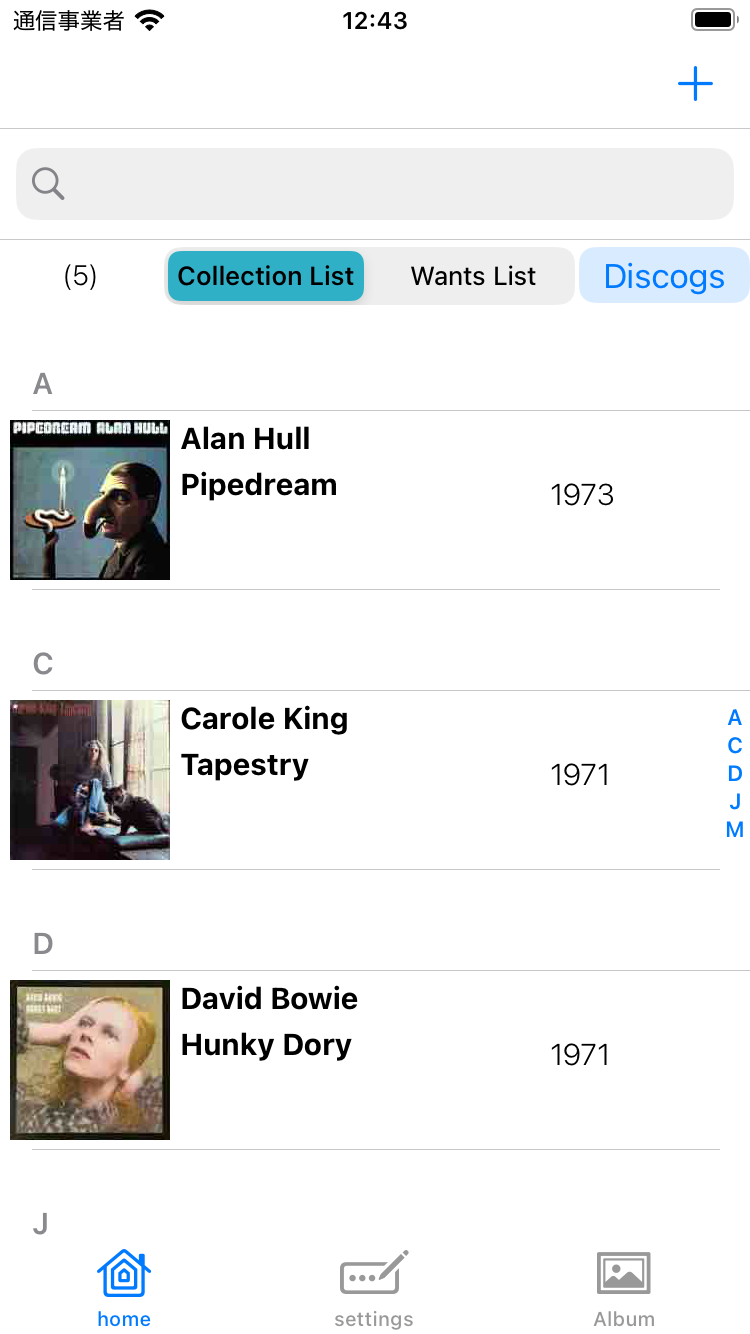Jump to section D in the index
Viewport: 750px width, 1334px height.
[x=735, y=774]
